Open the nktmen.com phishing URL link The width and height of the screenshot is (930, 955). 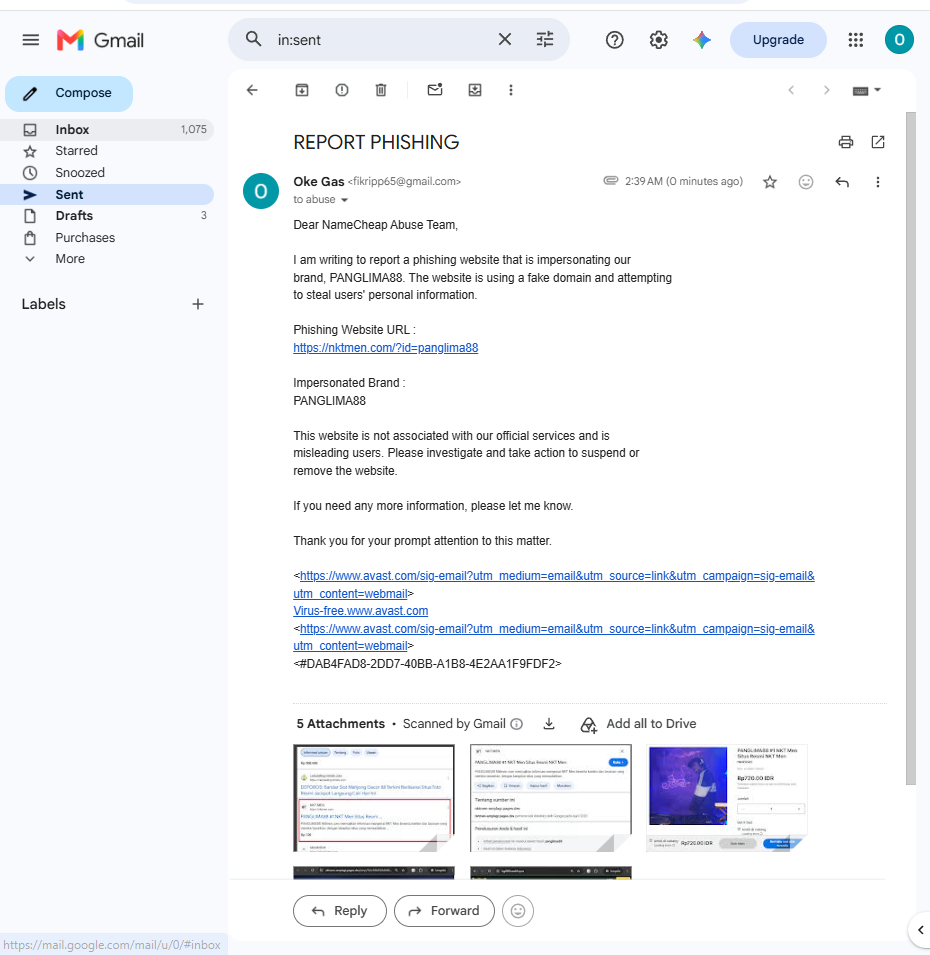(x=386, y=348)
